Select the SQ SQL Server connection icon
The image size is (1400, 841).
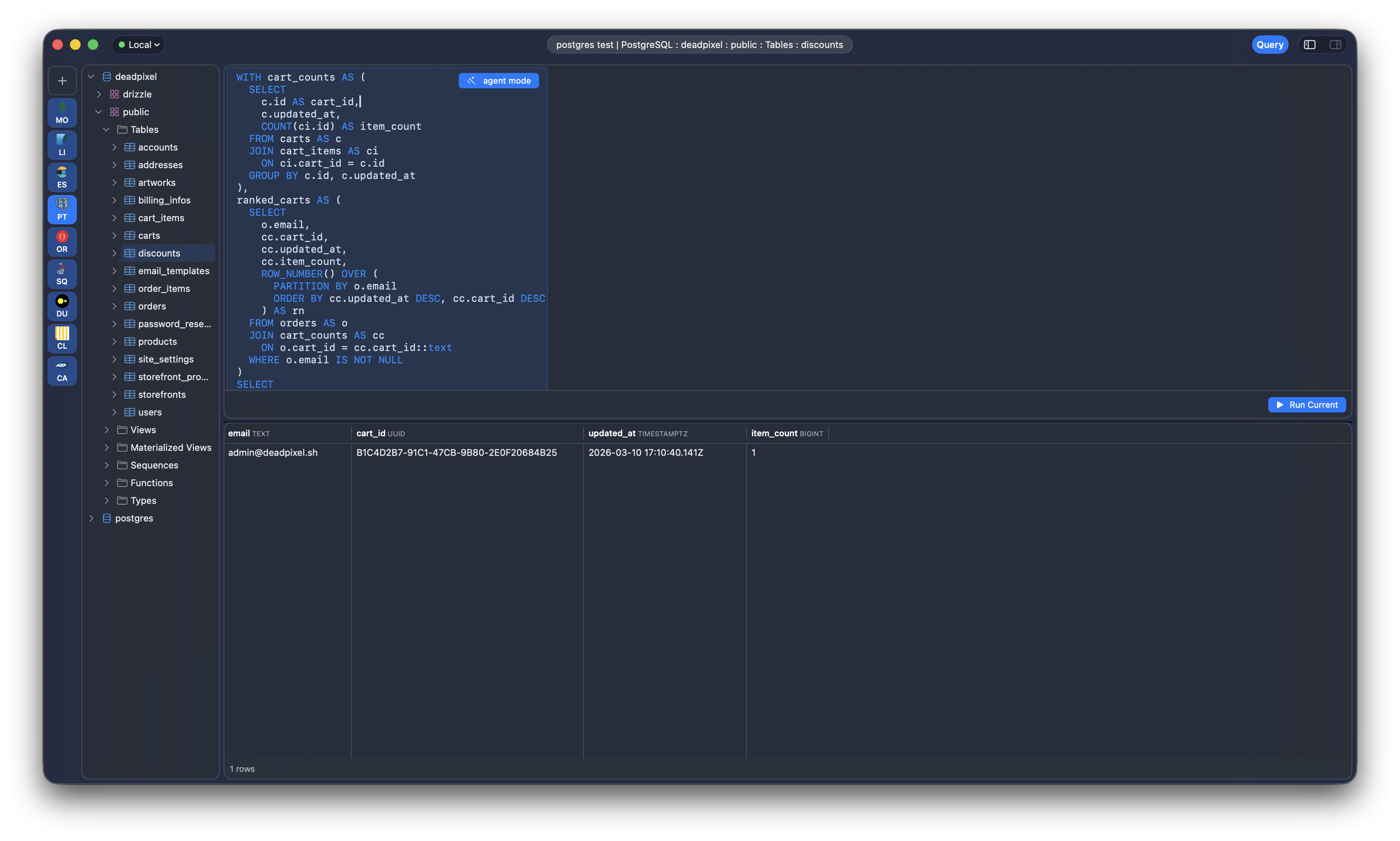(x=62, y=274)
